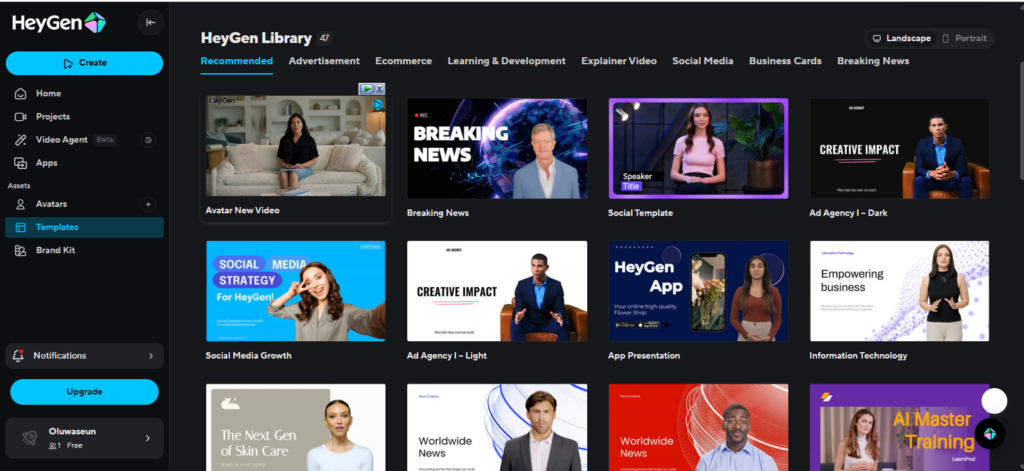Close the ad on Avatar New Video
This screenshot has height=471, width=1024.
coord(379,89)
